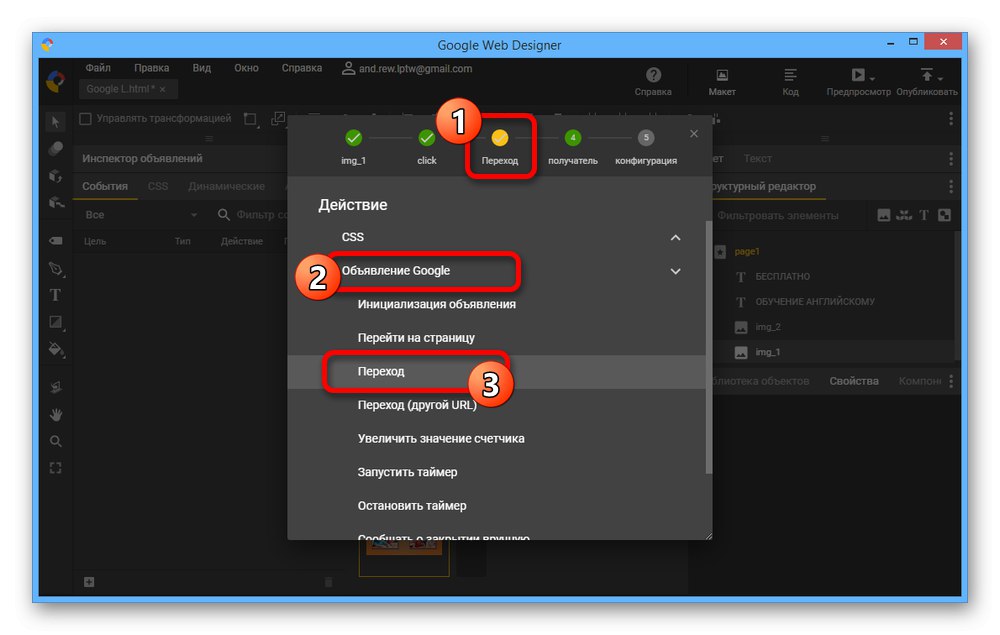
Task: Switch to Код code view
Action: tap(790, 82)
